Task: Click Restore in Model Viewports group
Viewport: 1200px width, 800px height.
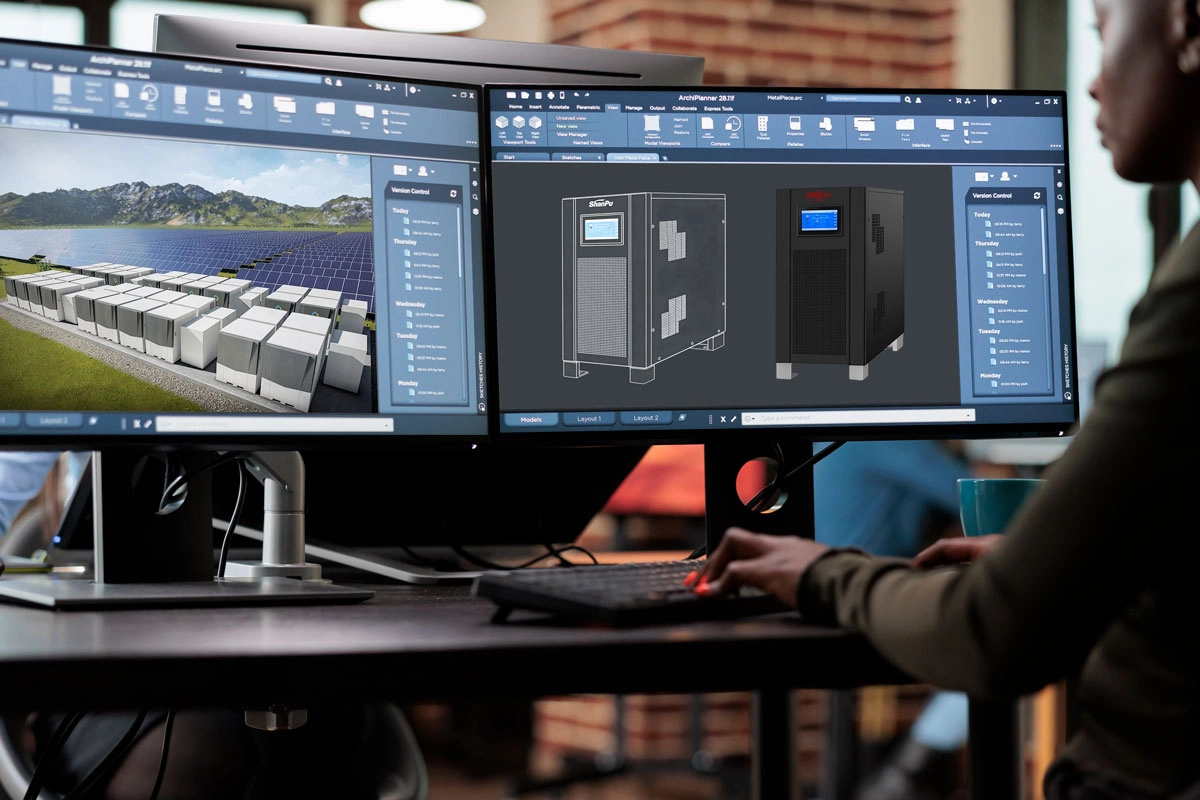Action: (x=681, y=132)
